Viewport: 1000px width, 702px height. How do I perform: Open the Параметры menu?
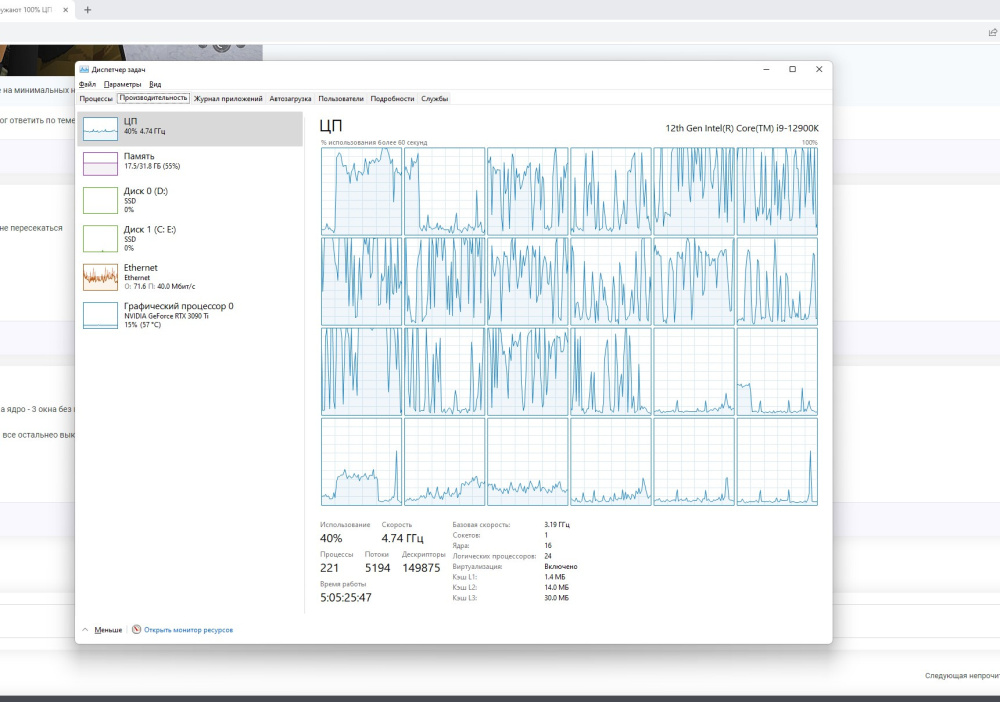[124, 84]
